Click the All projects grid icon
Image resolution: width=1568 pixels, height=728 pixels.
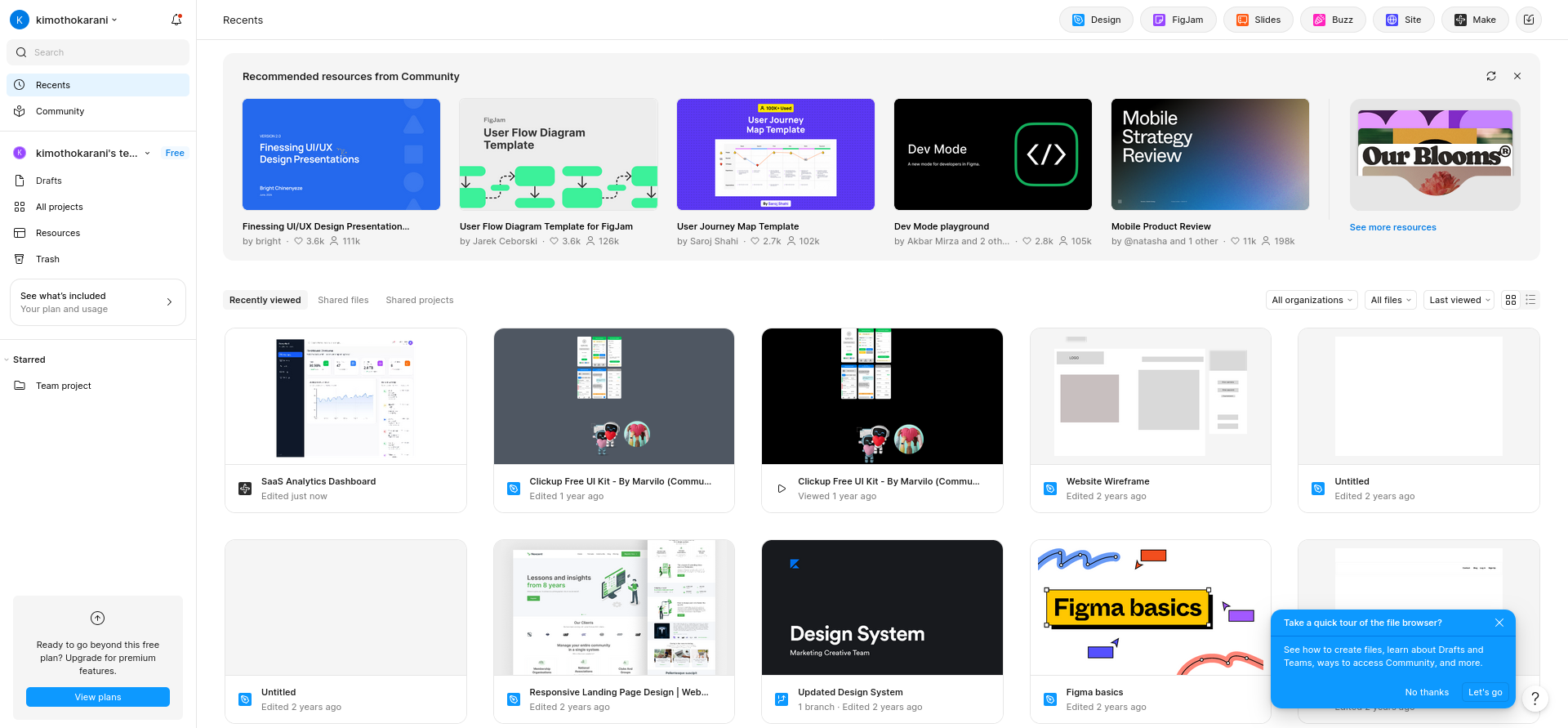(20, 207)
